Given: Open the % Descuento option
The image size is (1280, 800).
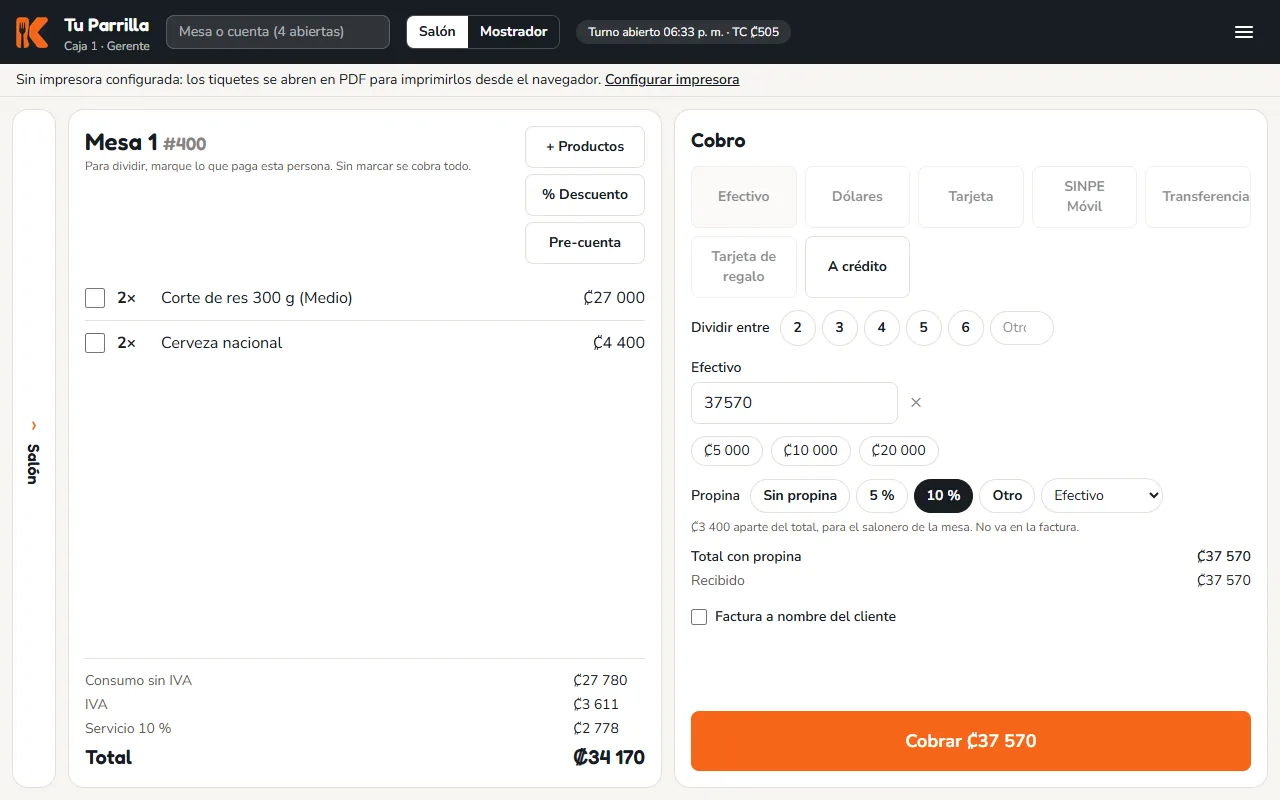Looking at the screenshot, I should point(585,195).
